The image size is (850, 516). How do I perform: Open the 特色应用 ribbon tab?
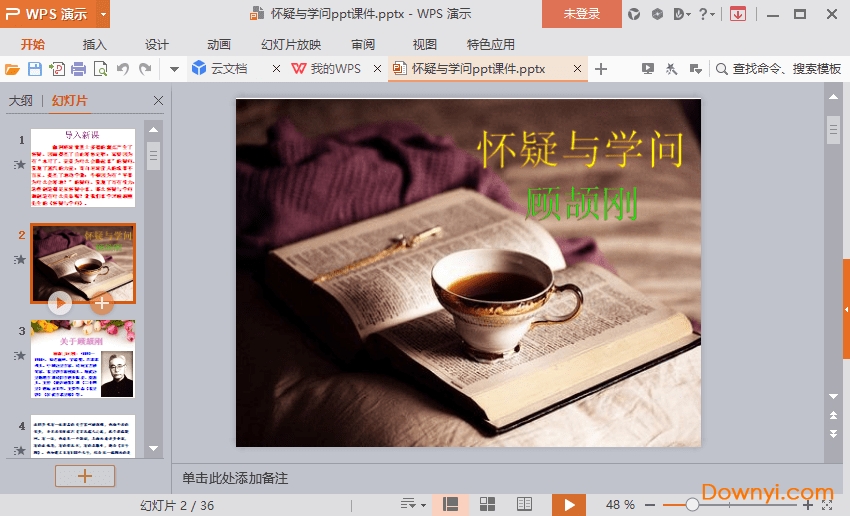[491, 44]
